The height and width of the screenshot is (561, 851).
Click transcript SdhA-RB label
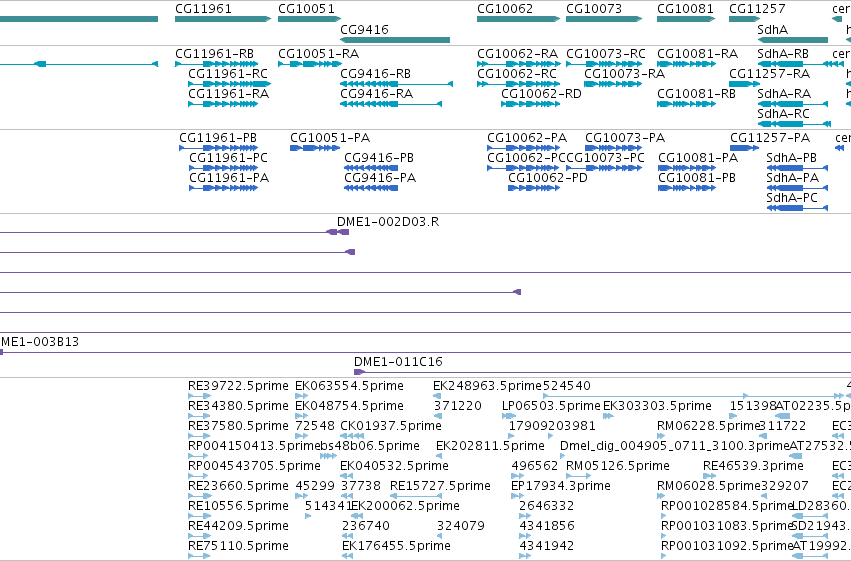pos(783,54)
